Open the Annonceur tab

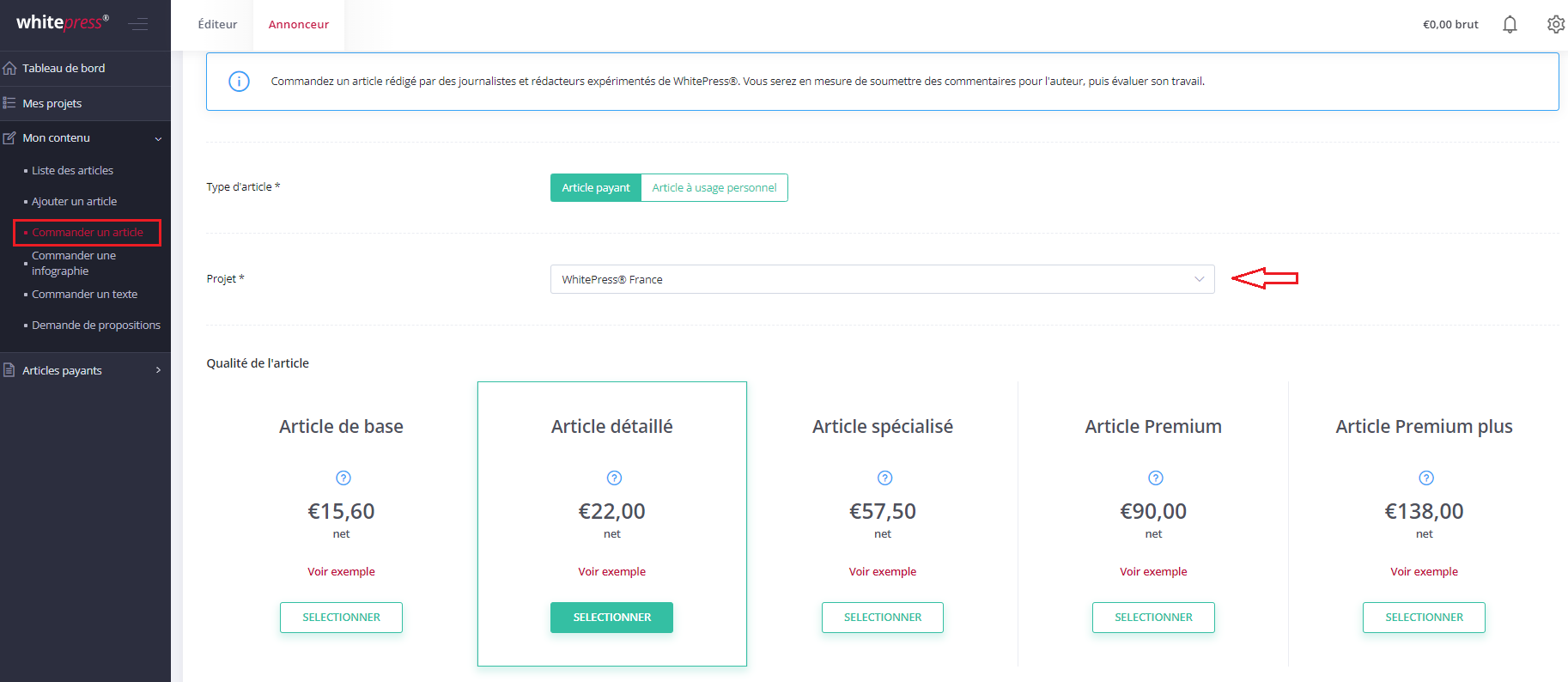coord(298,25)
